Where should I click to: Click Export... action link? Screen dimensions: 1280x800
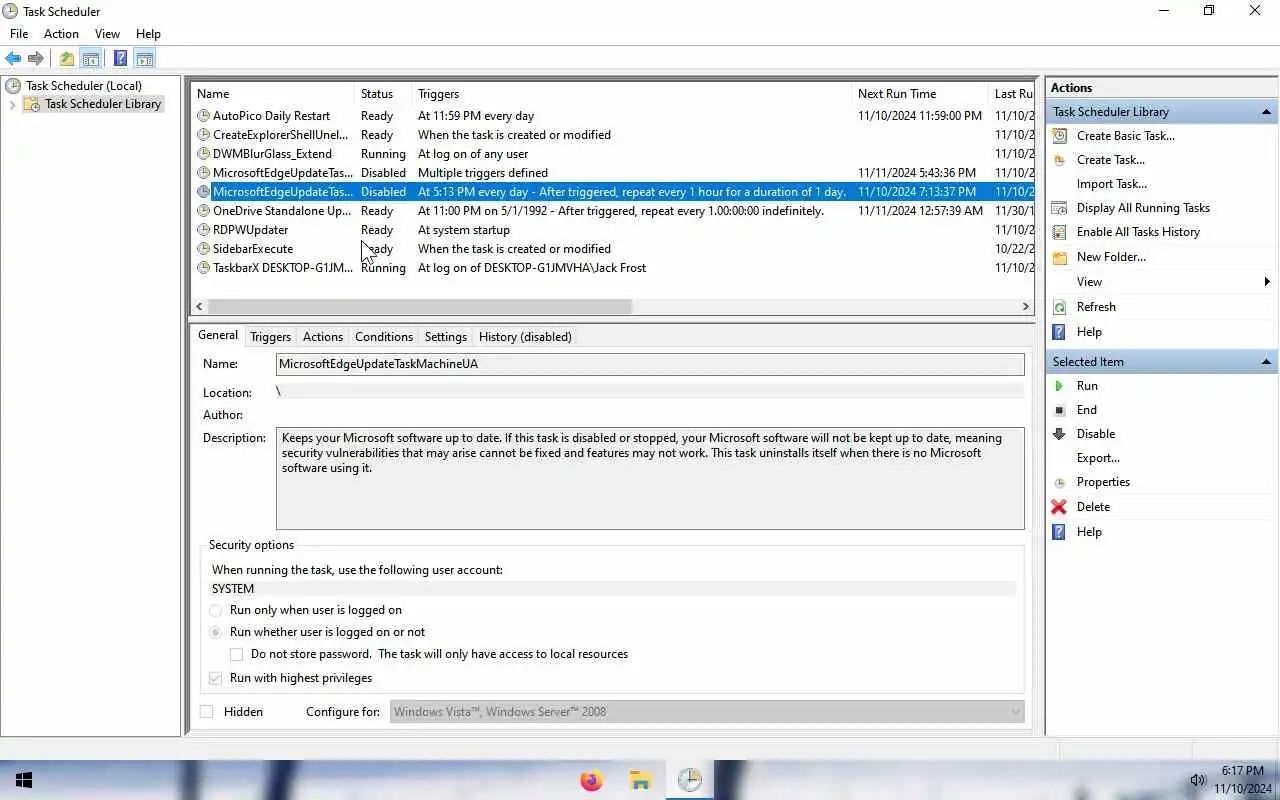(x=1098, y=458)
